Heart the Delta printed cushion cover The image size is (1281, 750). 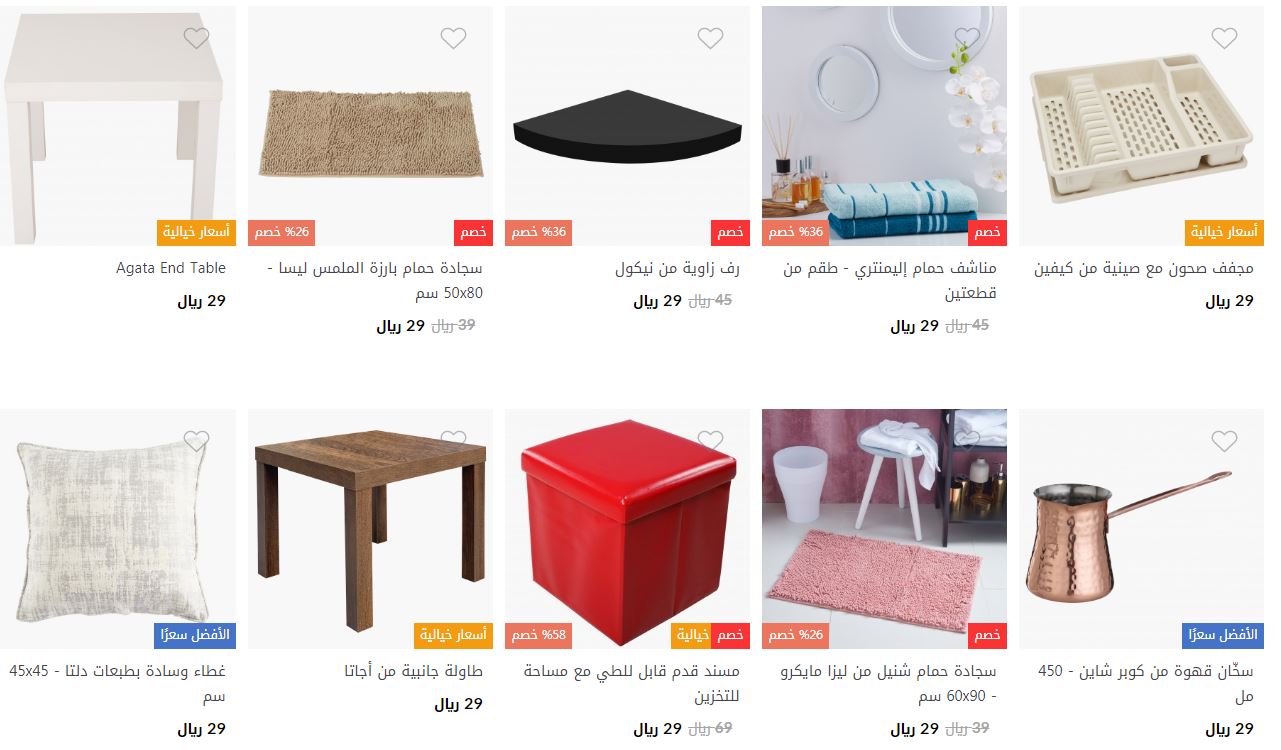point(196,440)
